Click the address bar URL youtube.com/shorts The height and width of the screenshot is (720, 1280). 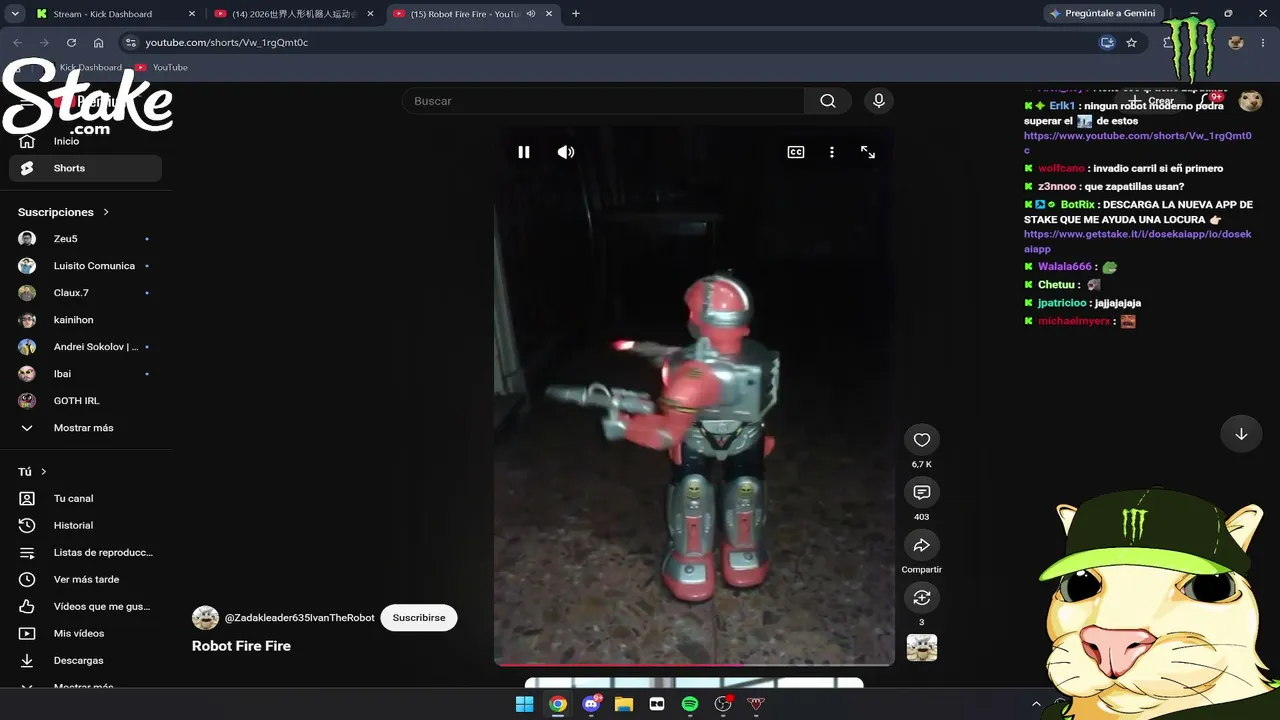227,43
